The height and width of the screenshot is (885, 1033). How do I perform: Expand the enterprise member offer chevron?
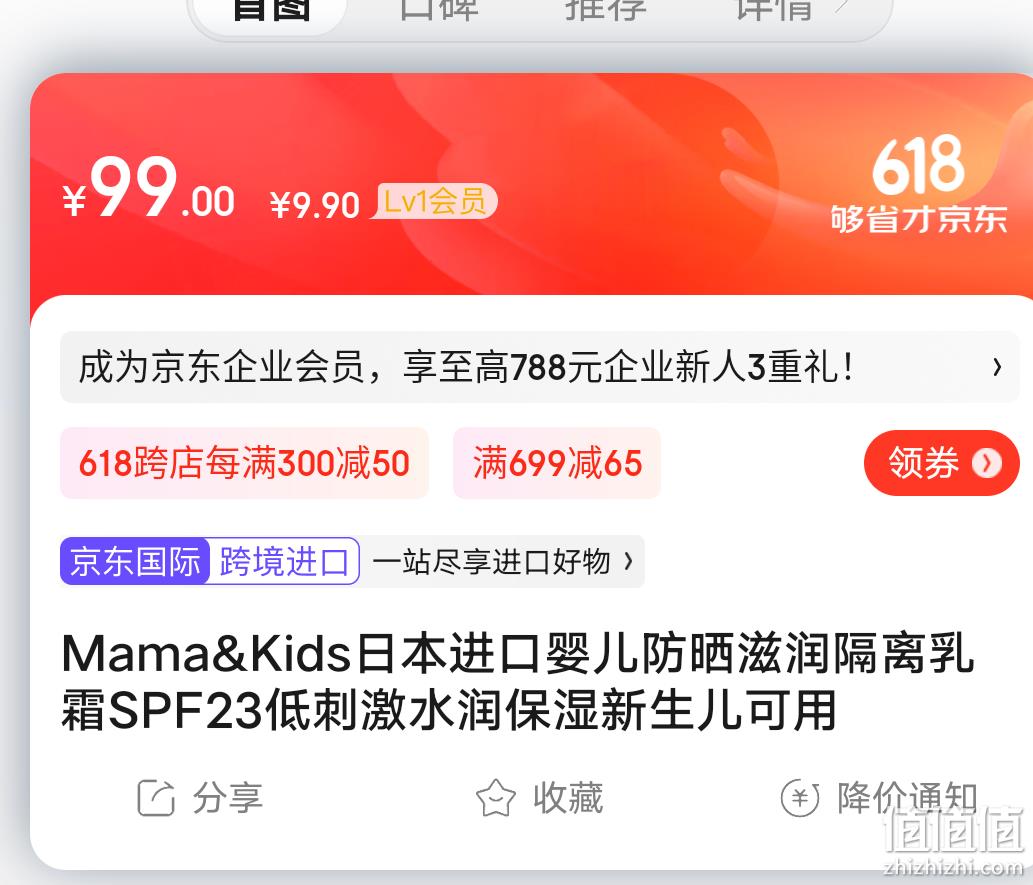point(997,367)
